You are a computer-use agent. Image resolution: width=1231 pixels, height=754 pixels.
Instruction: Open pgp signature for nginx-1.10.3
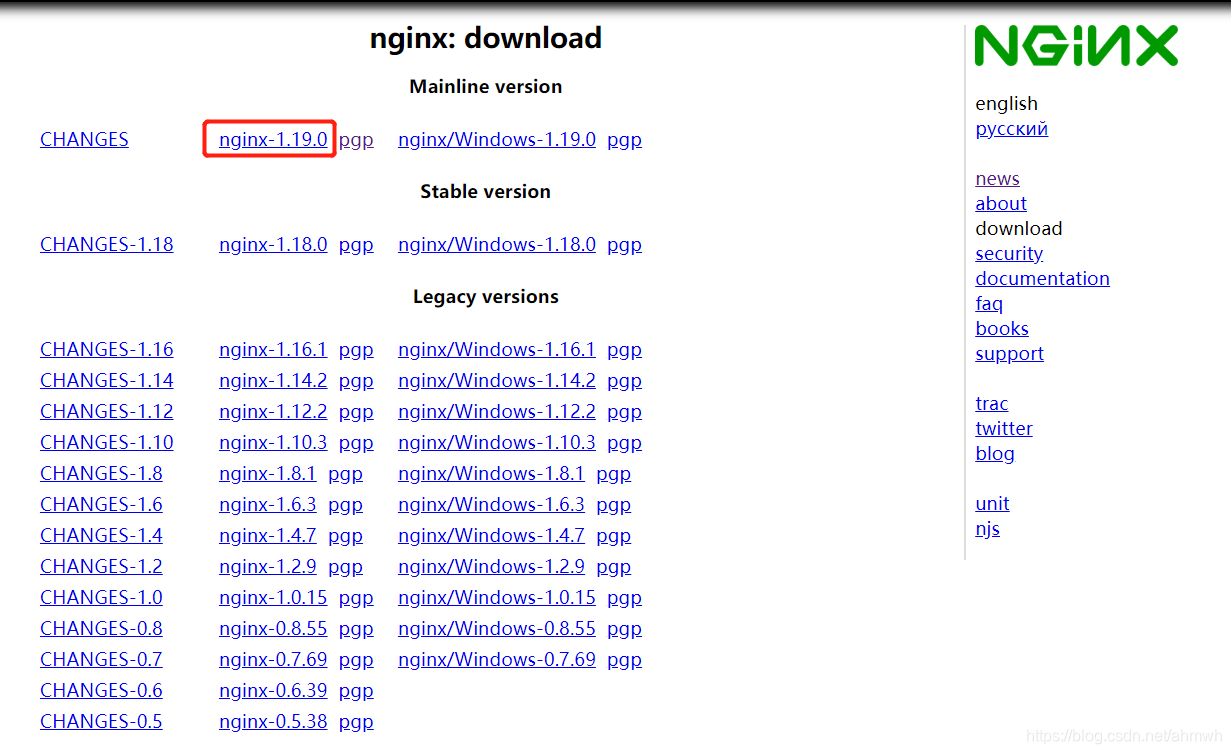tap(356, 443)
